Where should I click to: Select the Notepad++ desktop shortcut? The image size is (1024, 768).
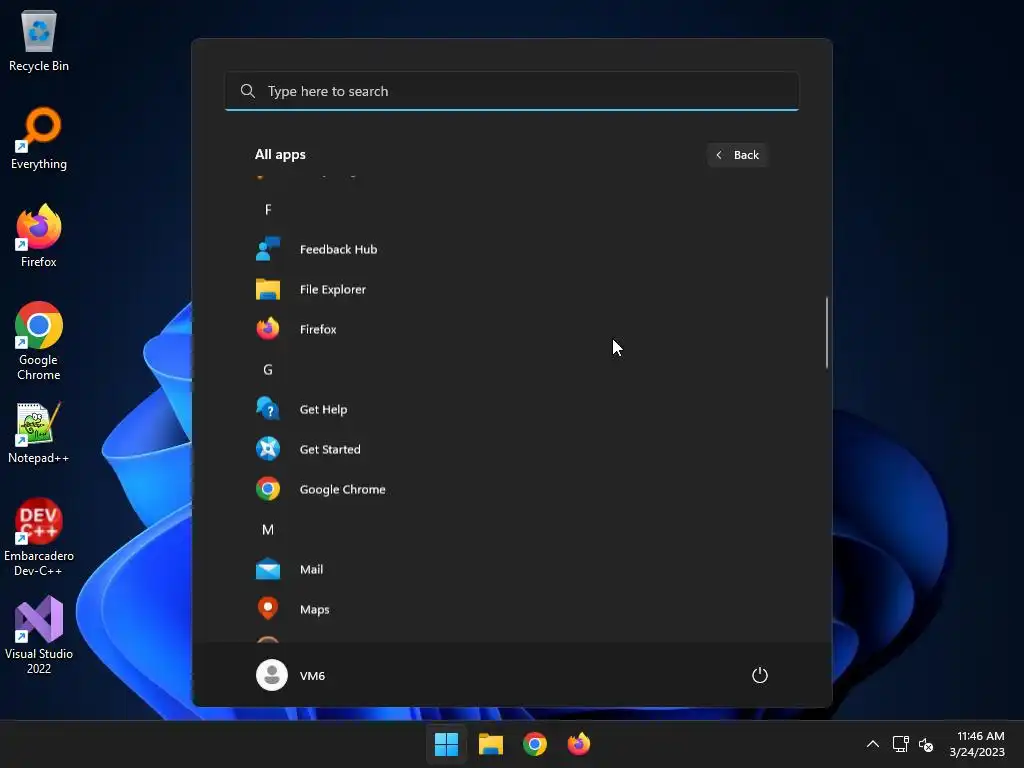(x=39, y=433)
